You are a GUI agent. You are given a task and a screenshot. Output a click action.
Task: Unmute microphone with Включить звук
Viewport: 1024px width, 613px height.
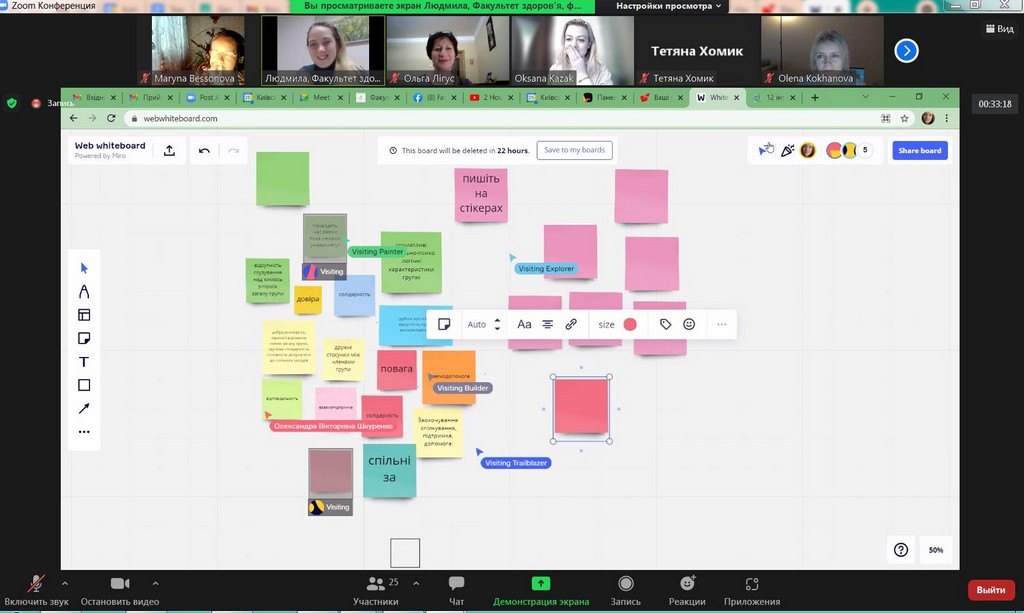point(37,589)
